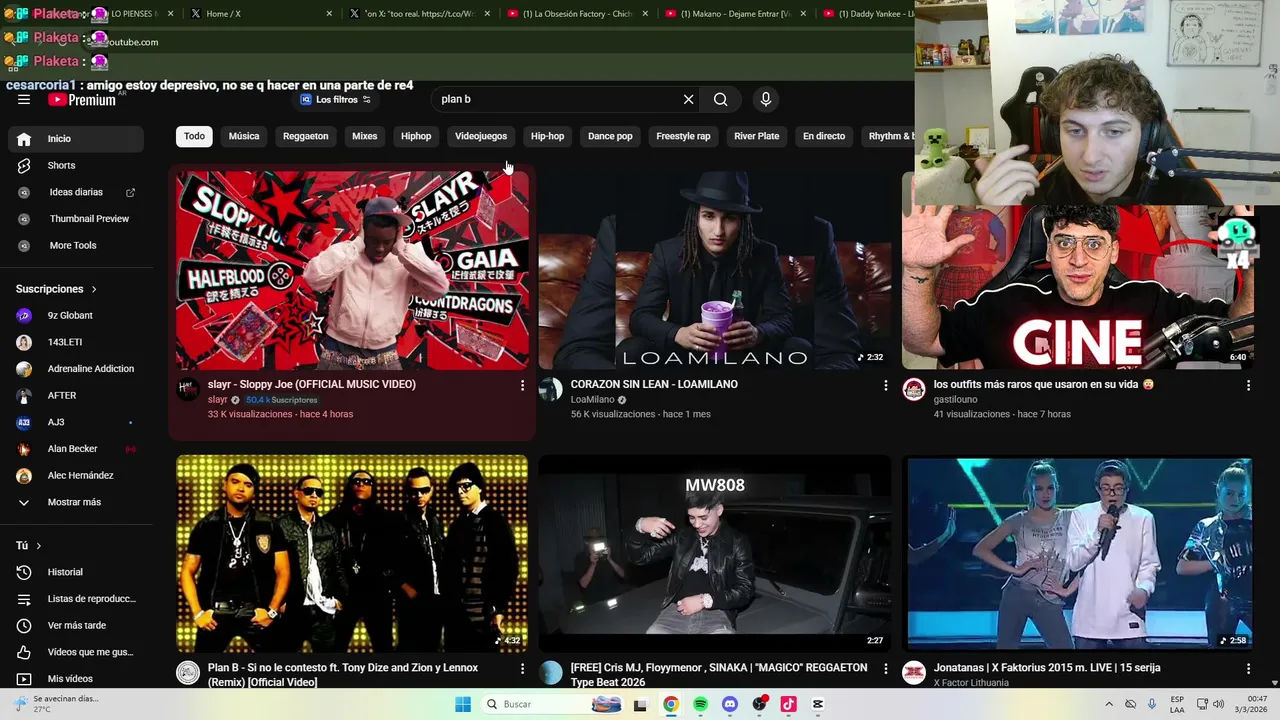The width and height of the screenshot is (1280, 720).
Task: Select the Dance pop filter chip
Action: coord(610,136)
